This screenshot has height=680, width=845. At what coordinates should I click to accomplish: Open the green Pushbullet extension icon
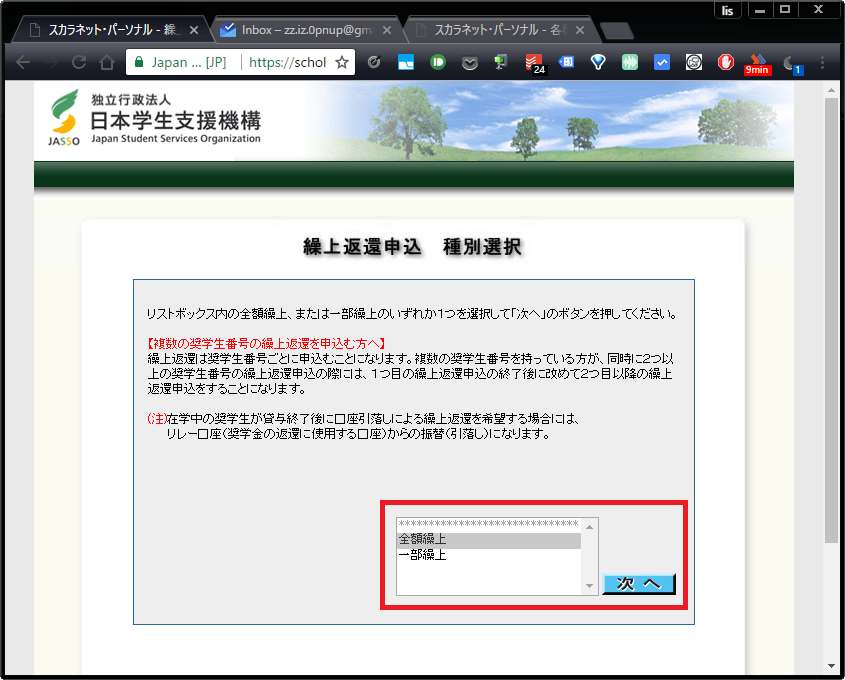tap(438, 63)
